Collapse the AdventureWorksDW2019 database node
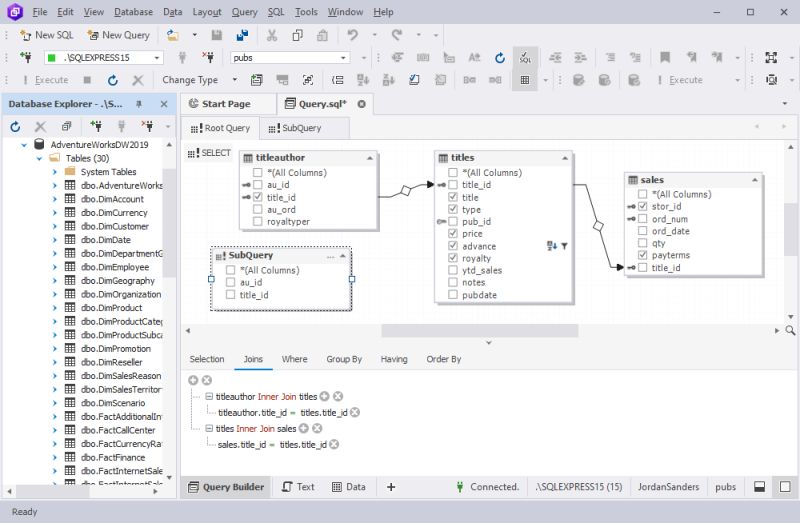800x523 pixels. pos(24,145)
